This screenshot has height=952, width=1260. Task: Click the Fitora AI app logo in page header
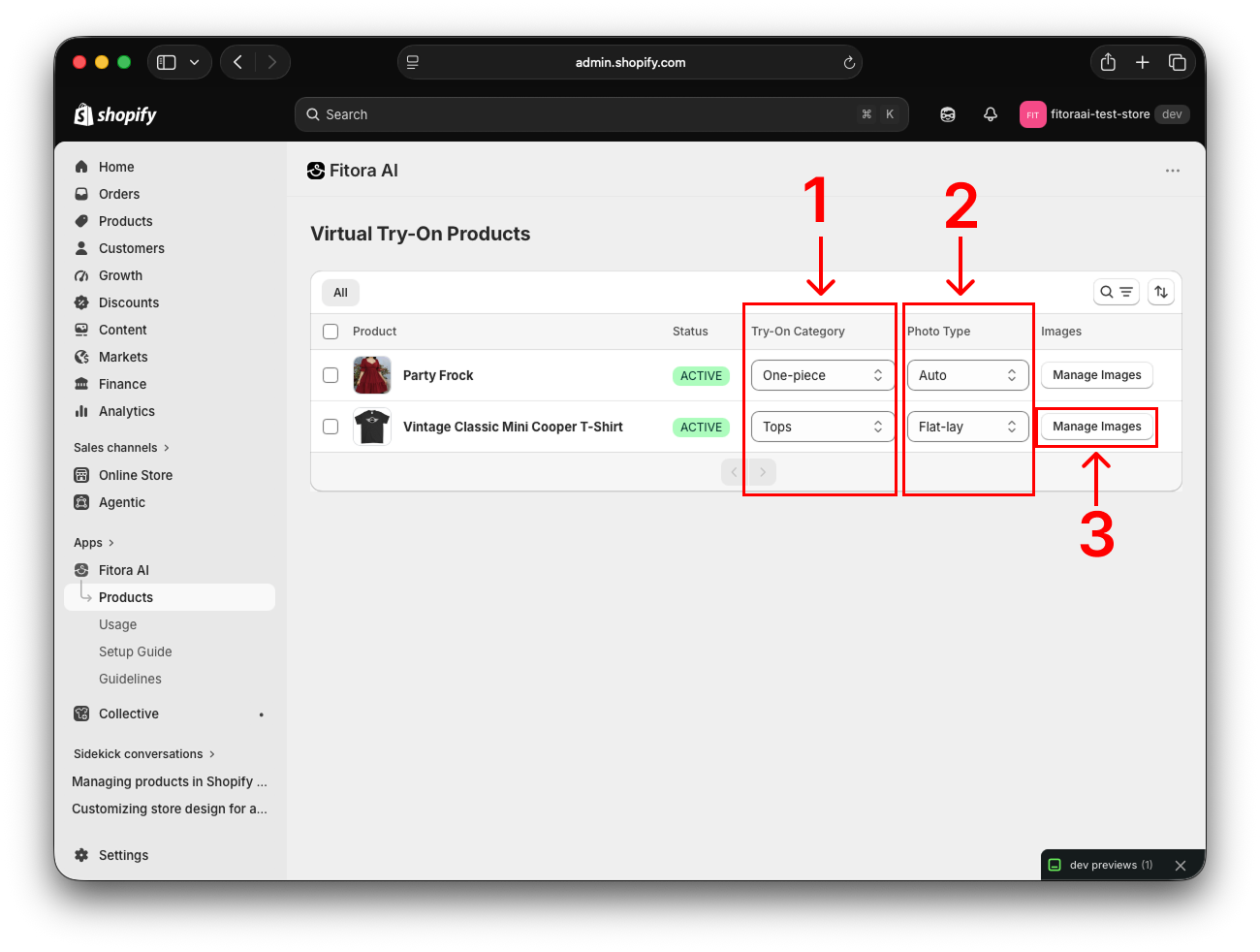point(316,171)
